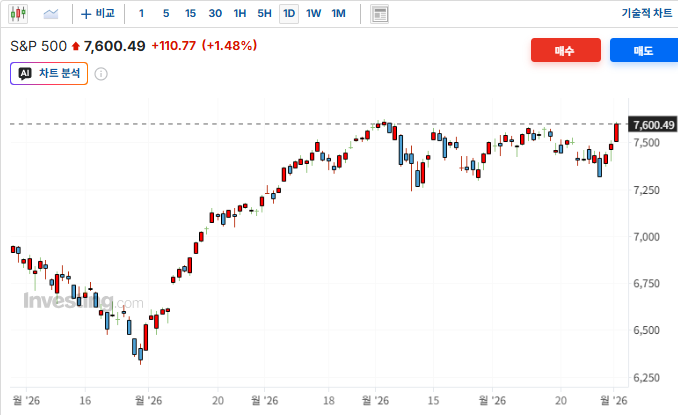Click the 7,250 price axis label
The width and height of the screenshot is (678, 415).
click(646, 190)
